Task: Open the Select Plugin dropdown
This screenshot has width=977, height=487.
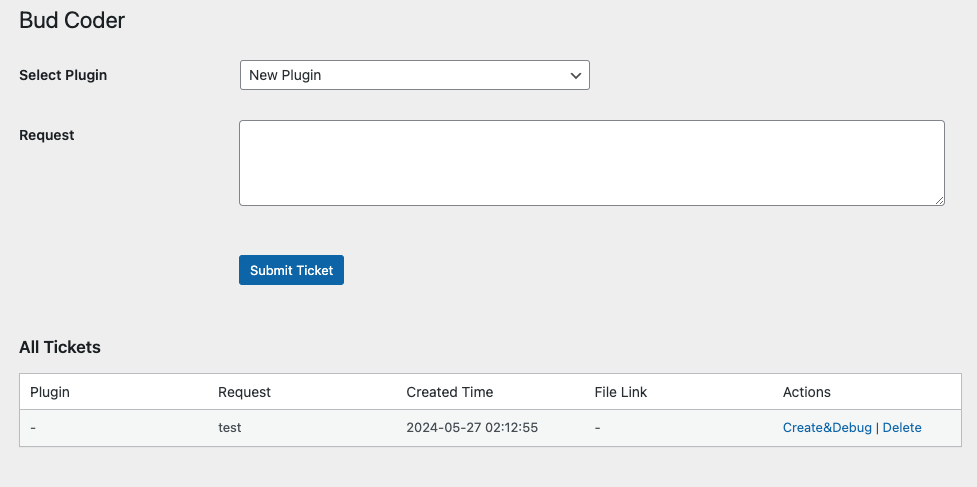Action: pos(414,75)
